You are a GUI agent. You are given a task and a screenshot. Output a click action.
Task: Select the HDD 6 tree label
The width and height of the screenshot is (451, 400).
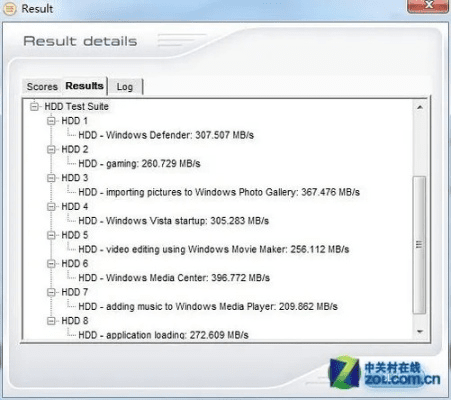click(x=75, y=264)
